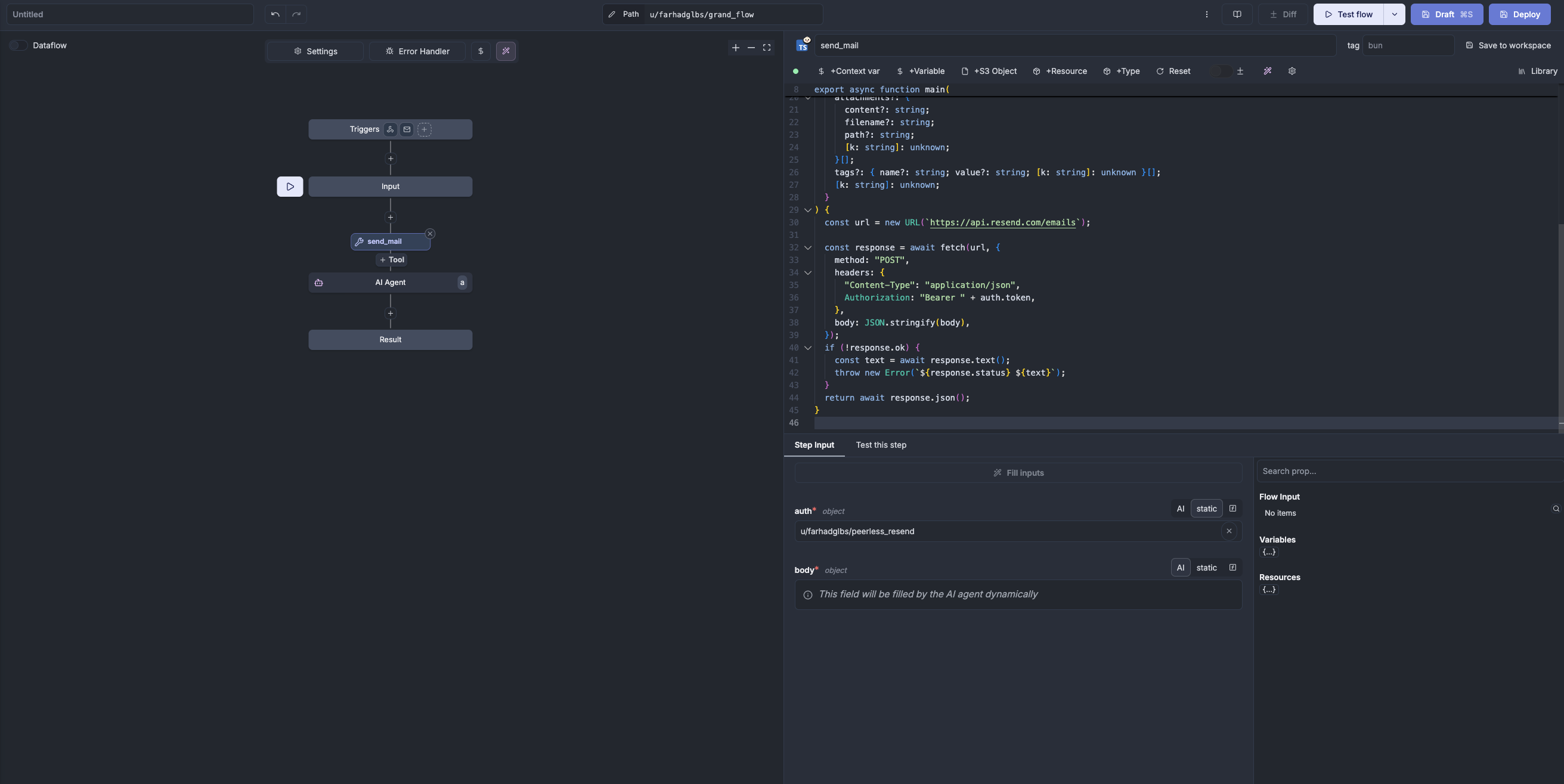Toggle the Dataflow switch
Image resolution: width=1564 pixels, height=784 pixels.
tap(18, 45)
